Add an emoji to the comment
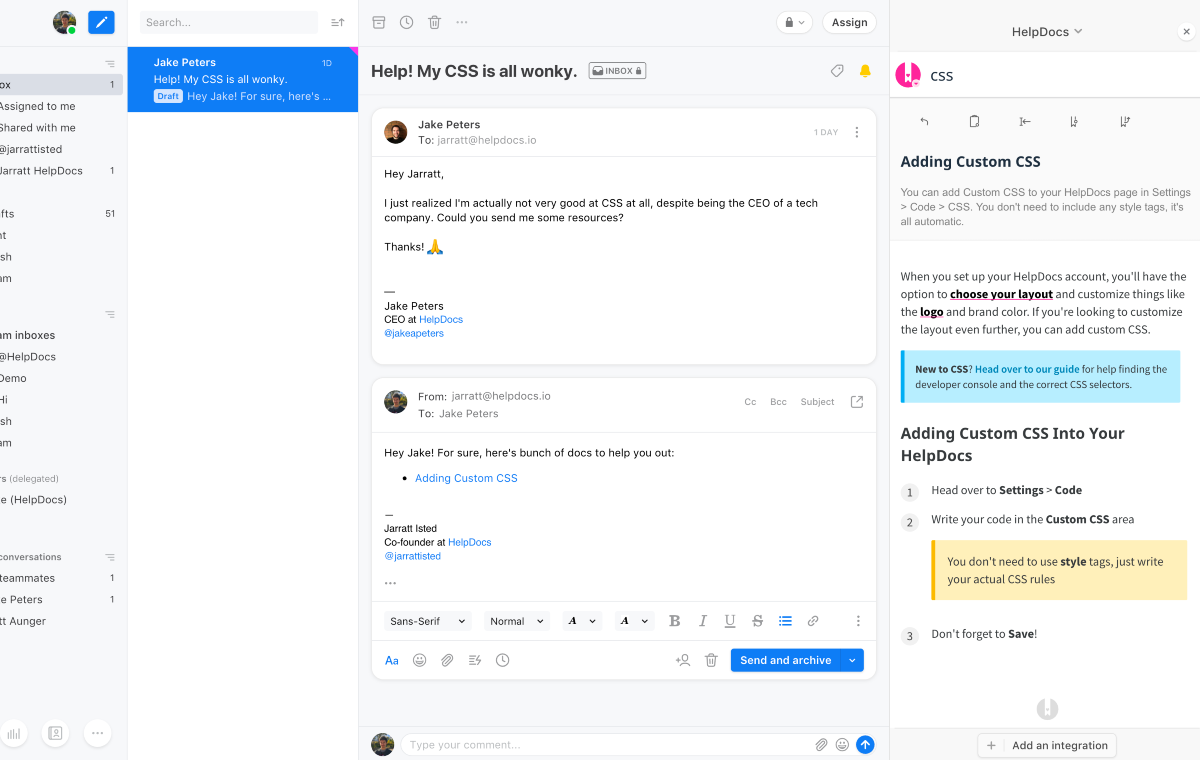Screen dimensions: 1200x760 [842, 744]
